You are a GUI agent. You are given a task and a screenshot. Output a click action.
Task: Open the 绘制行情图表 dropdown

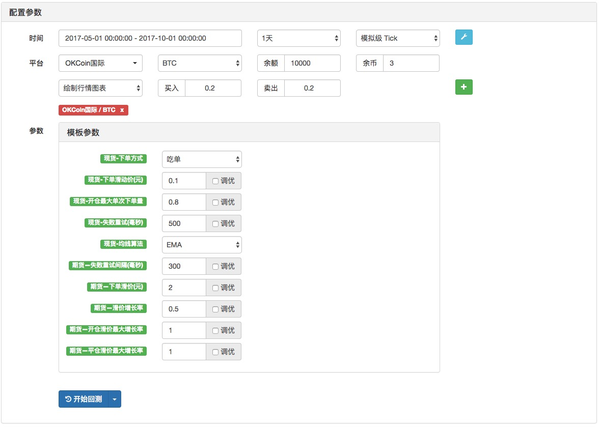point(100,89)
